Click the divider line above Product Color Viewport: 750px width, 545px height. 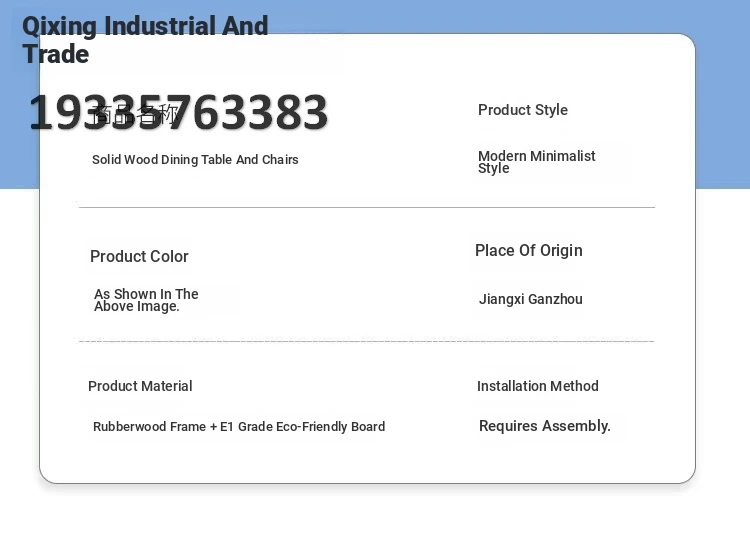click(x=366, y=207)
